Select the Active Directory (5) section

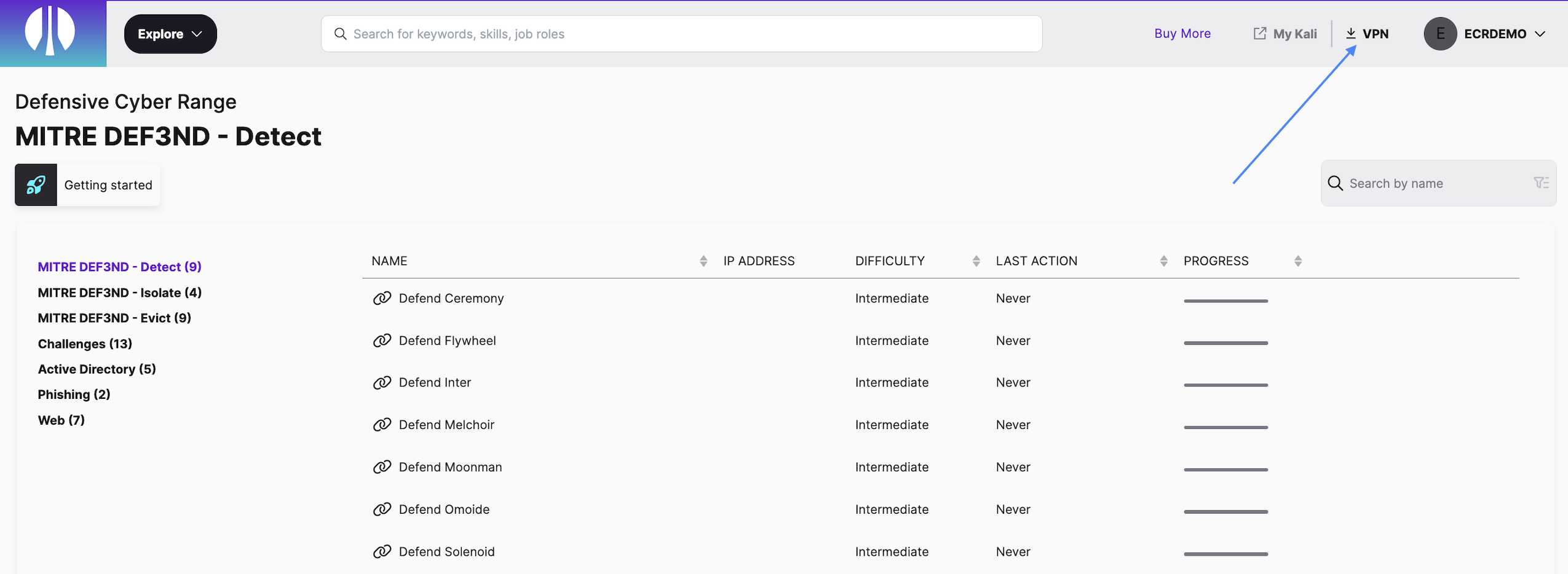(96, 369)
